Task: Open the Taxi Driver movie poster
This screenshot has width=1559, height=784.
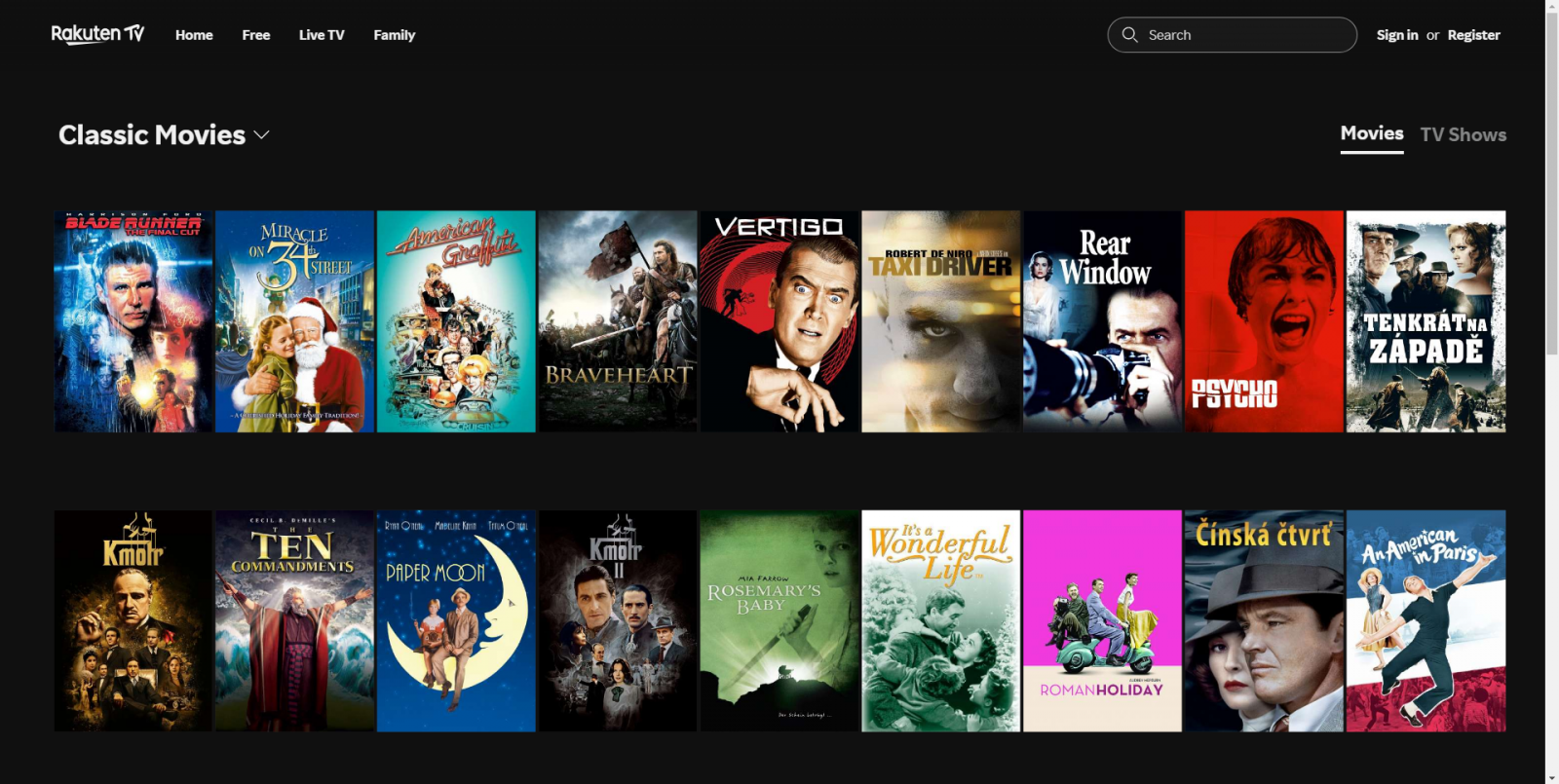Action: (x=941, y=321)
